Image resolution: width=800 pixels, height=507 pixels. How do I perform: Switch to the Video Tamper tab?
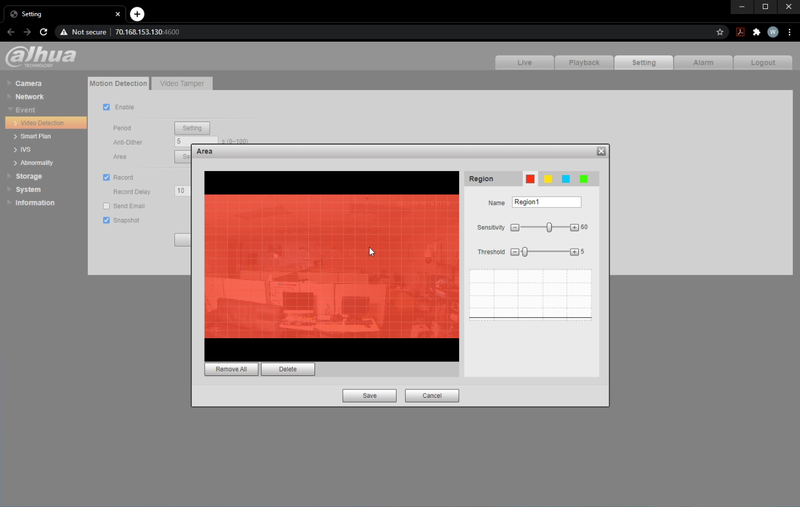[183, 83]
